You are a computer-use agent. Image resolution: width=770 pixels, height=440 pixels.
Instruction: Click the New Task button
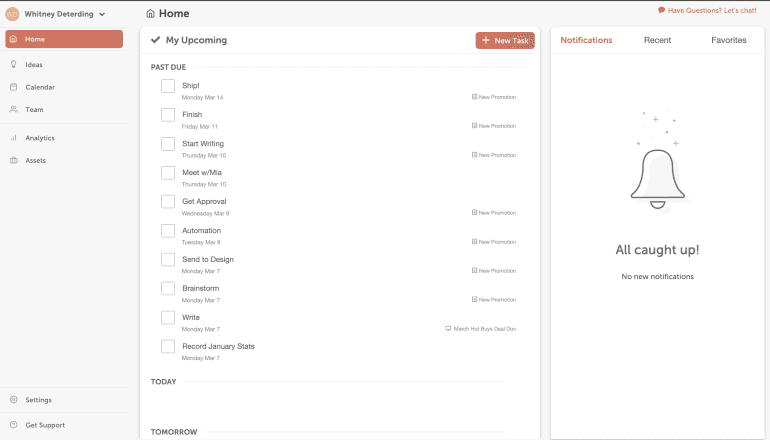(x=505, y=40)
